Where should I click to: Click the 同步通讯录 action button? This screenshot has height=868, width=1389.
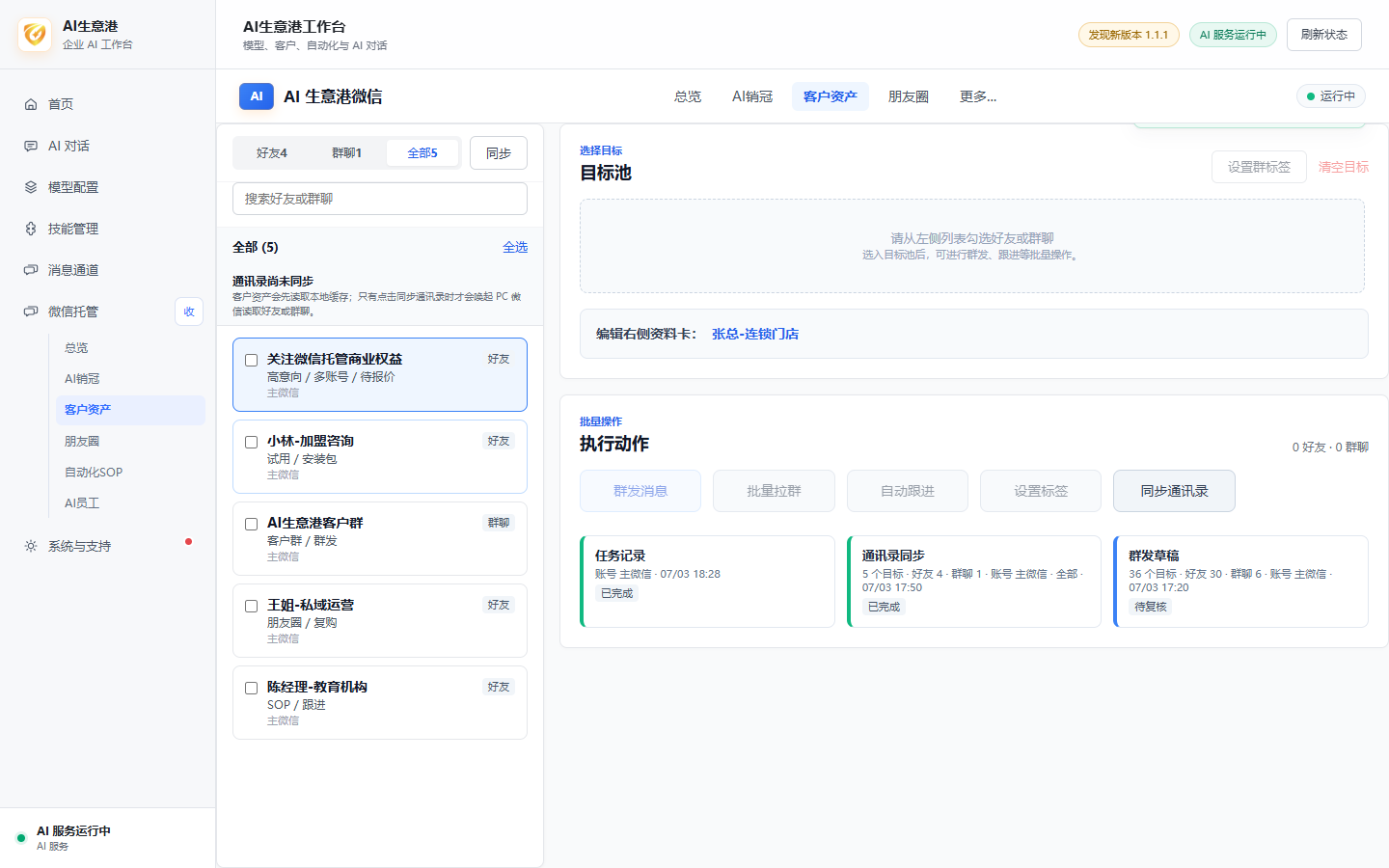(x=1174, y=491)
